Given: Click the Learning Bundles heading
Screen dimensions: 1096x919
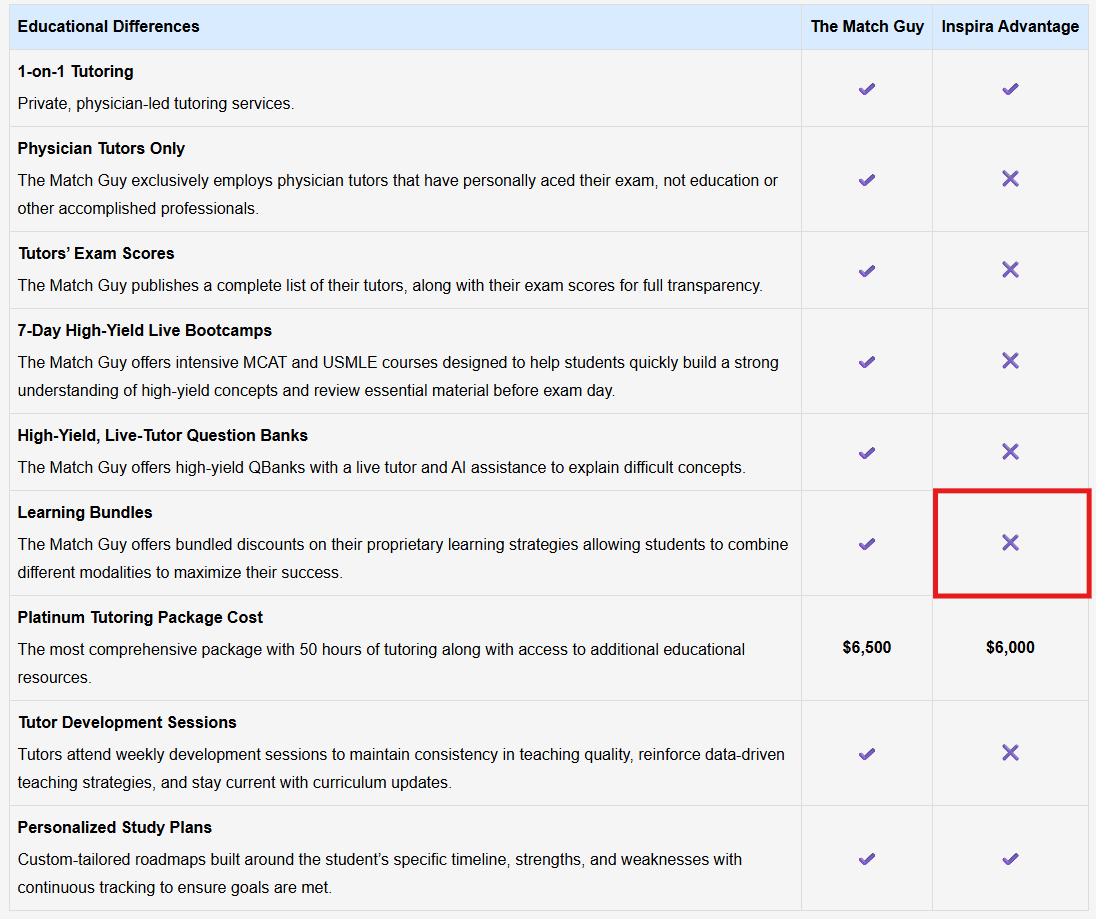Looking at the screenshot, I should [85, 512].
